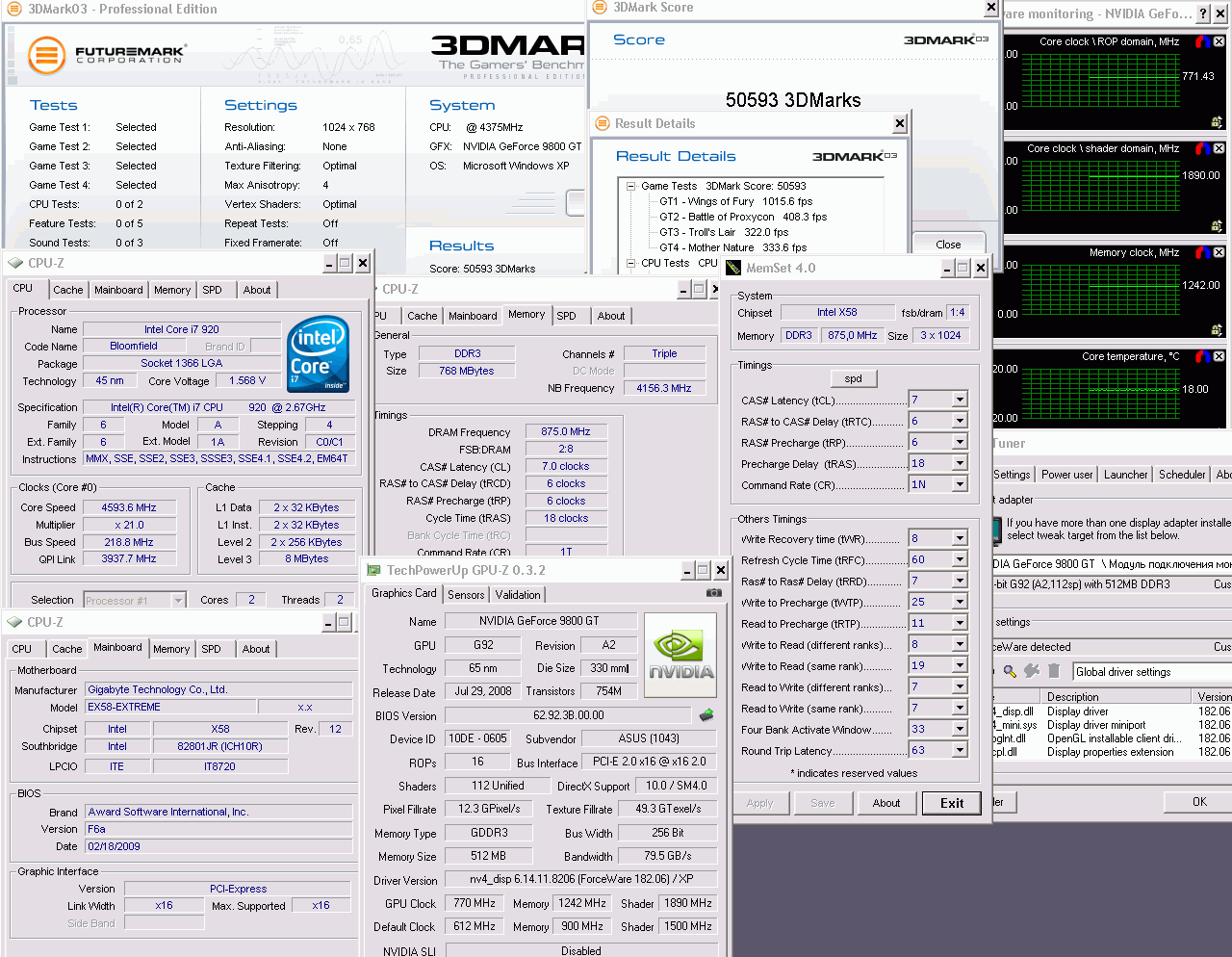The image size is (1232, 957).
Task: Click the NVIDIA logo in GPU-Z
Action: [680, 656]
